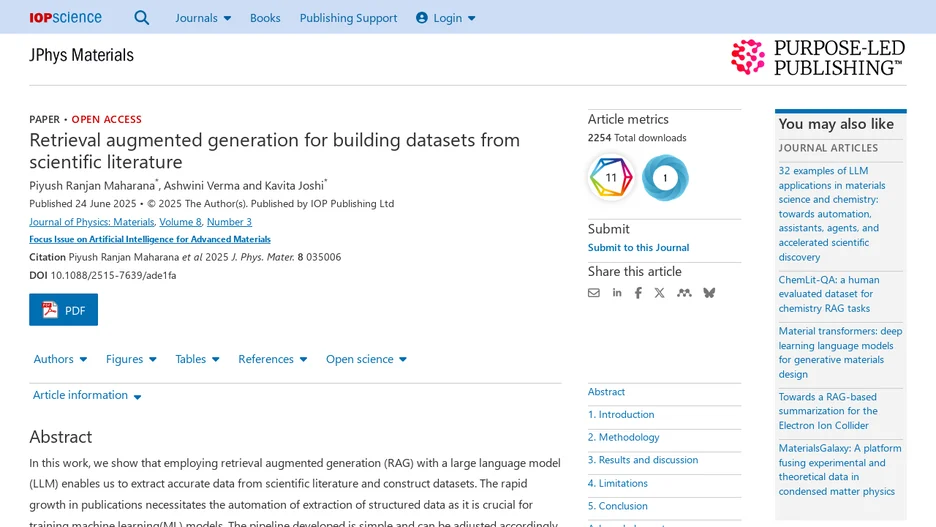Jump to 4. Limitations section
Viewport: 936px width, 527px height.
pos(618,483)
